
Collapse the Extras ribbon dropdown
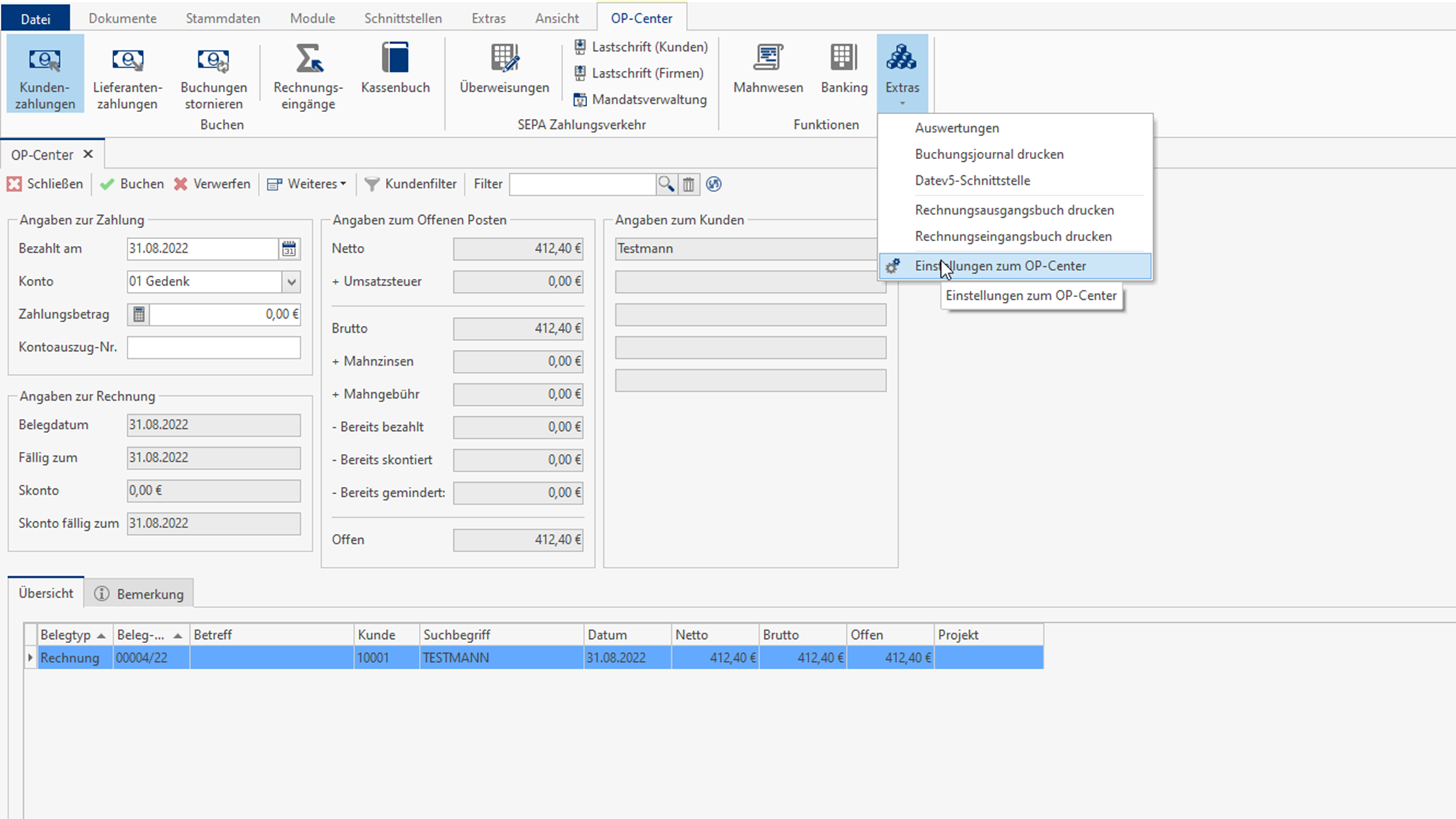point(902,74)
